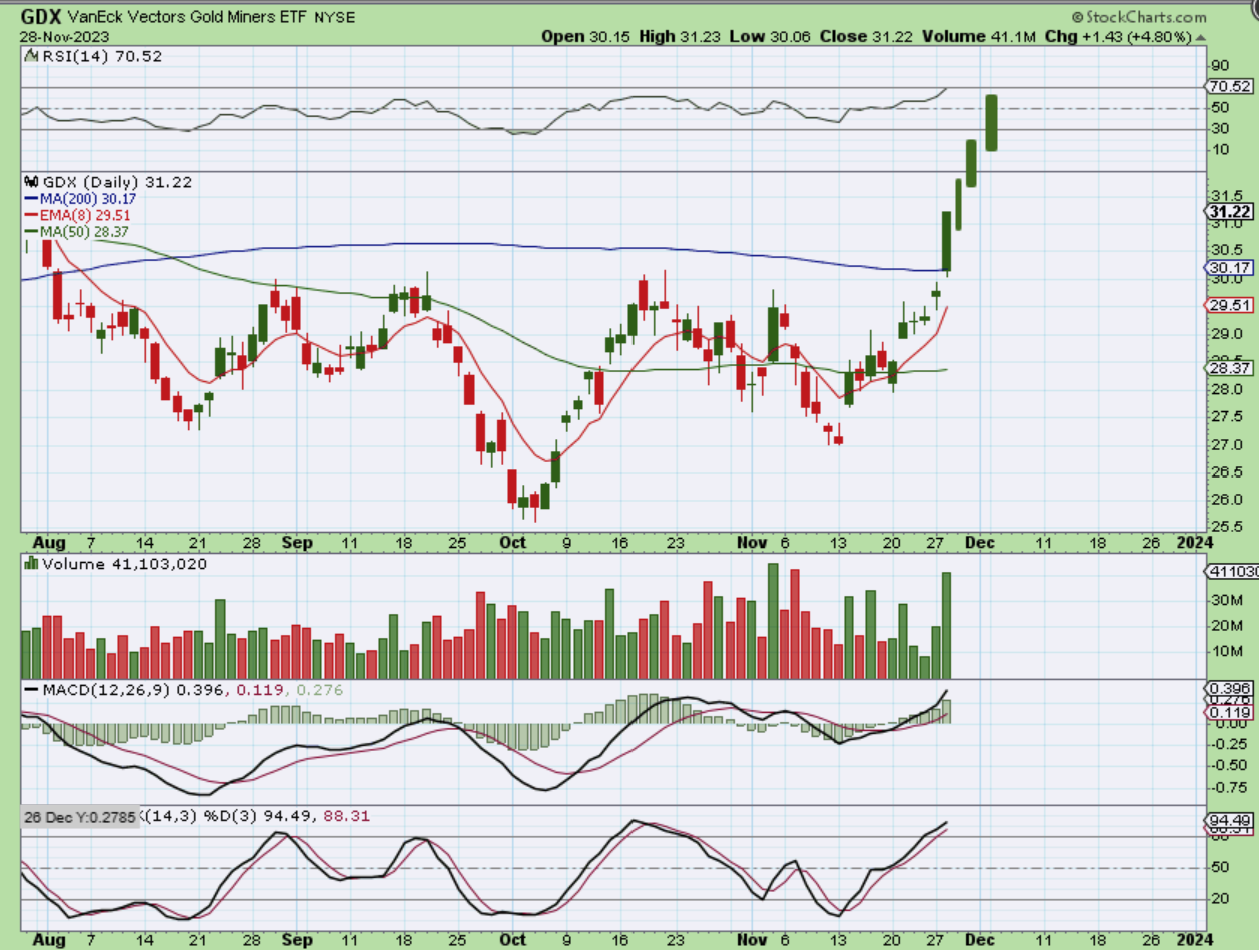
Task: Click the 29.51 EMA axis value
Action: pos(1227,306)
